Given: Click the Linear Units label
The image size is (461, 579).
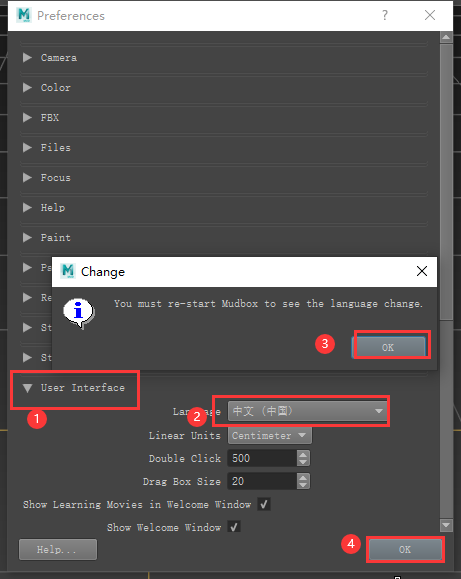Looking at the screenshot, I should (x=185, y=436).
